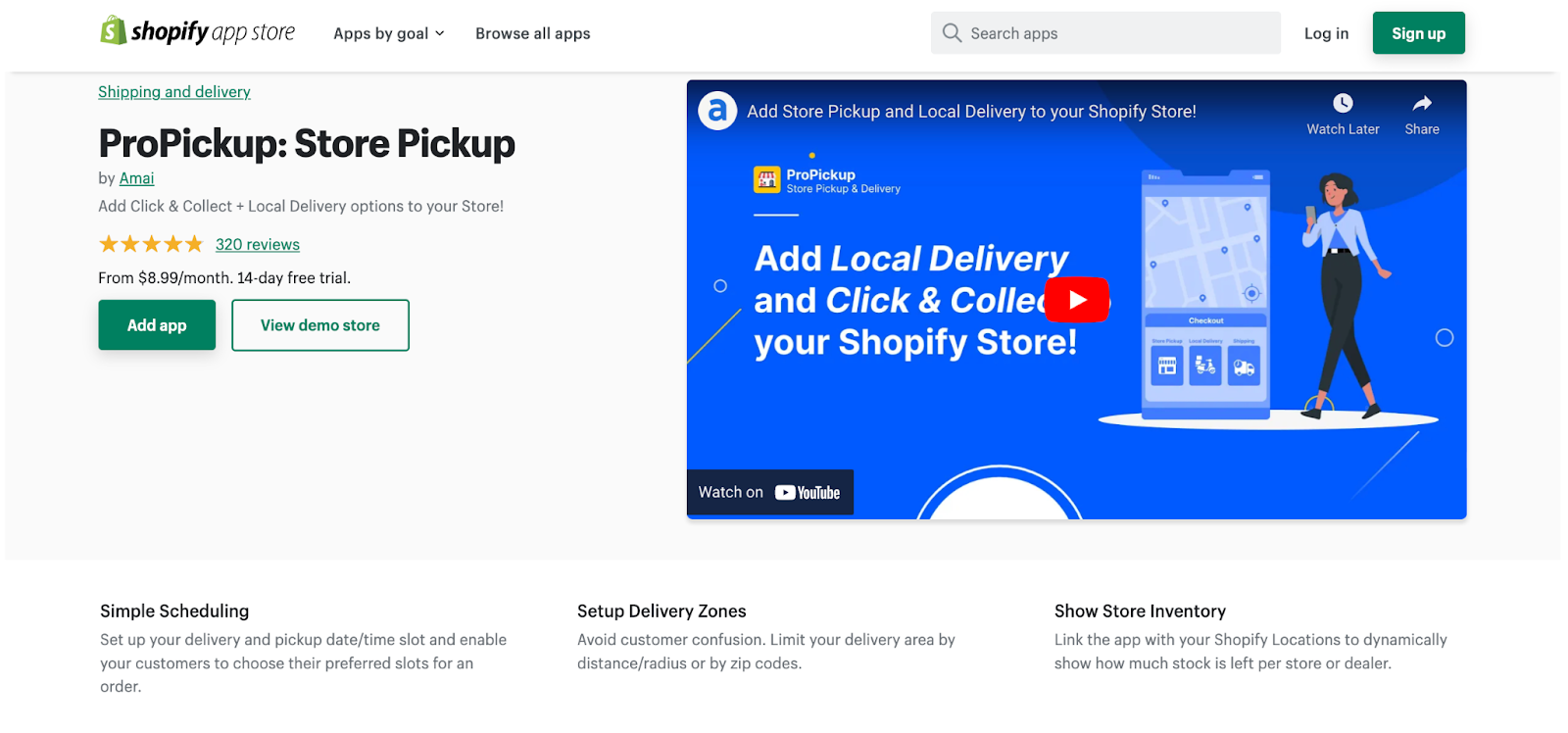
Task: Click the YouTube logo in Watch on badge
Action: click(808, 493)
